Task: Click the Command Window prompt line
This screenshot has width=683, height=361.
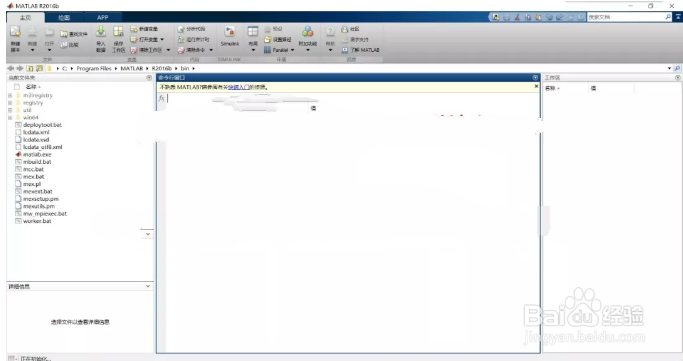Action: click(353, 98)
